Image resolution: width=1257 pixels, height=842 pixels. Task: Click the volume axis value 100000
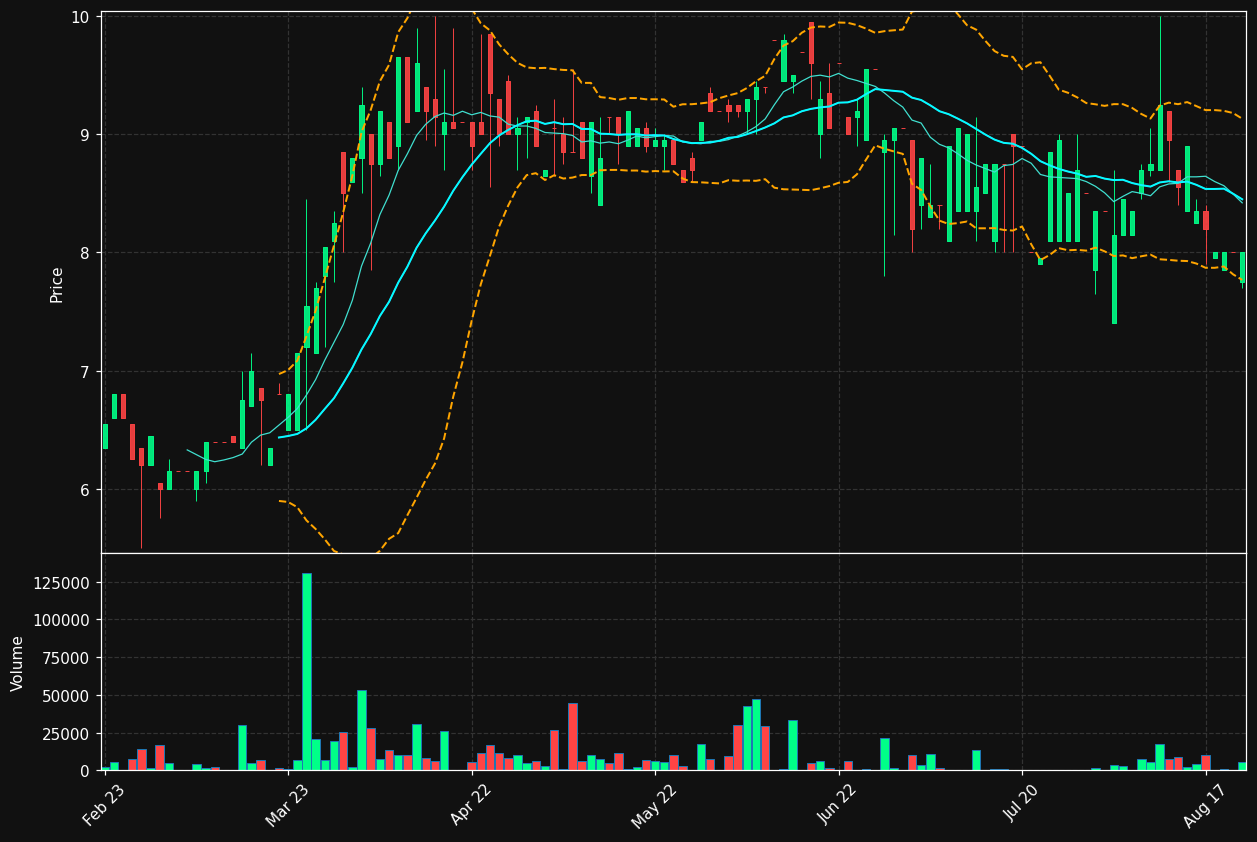pos(62,620)
